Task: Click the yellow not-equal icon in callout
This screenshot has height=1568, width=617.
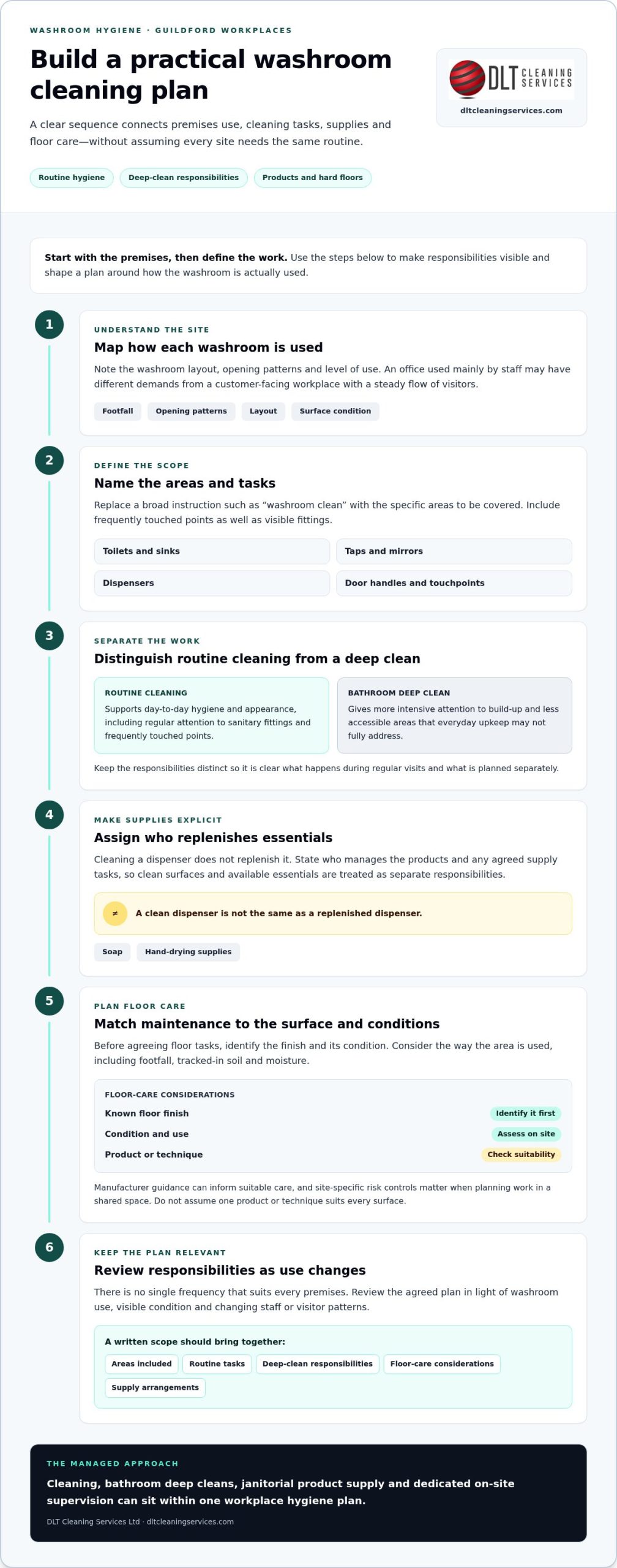Action: (115, 913)
